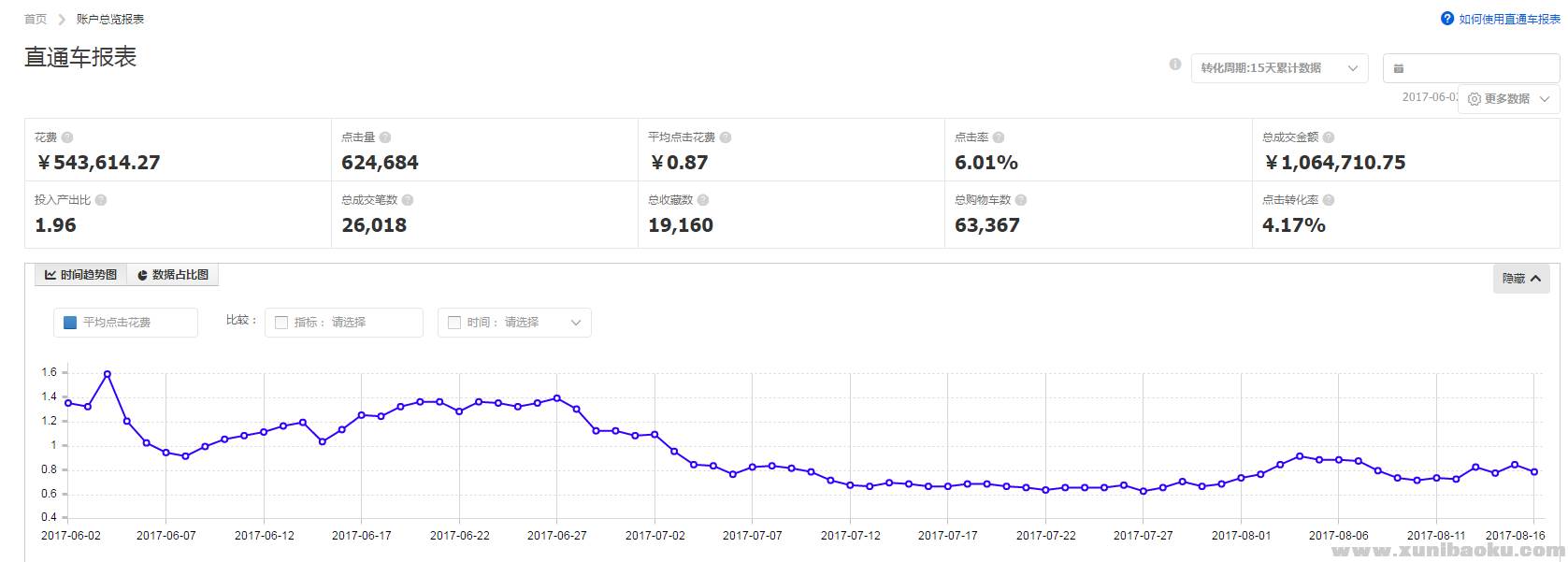Enable the 时间 comparison checkbox
This screenshot has width=1568, height=562.
pyautogui.click(x=454, y=323)
